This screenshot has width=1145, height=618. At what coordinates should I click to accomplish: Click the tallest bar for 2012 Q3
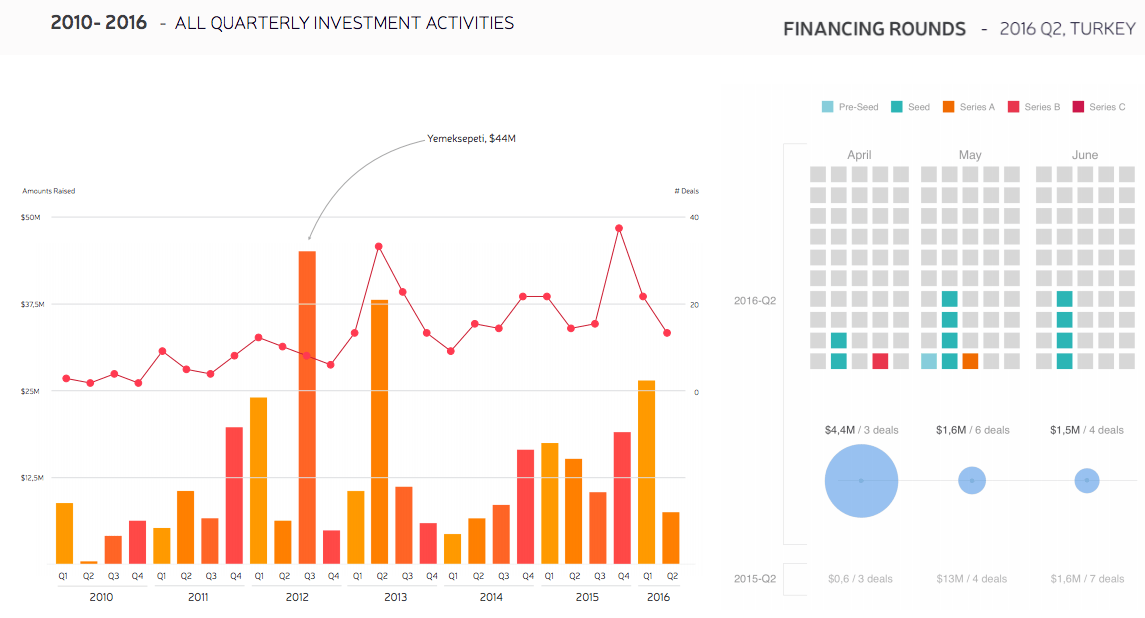pos(307,406)
